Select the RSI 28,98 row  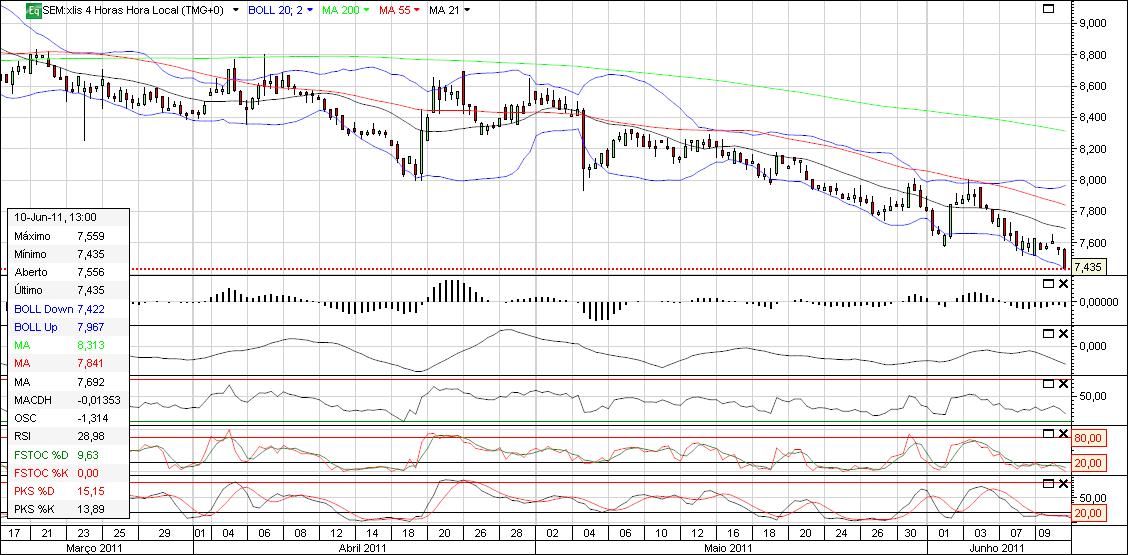click(x=68, y=437)
